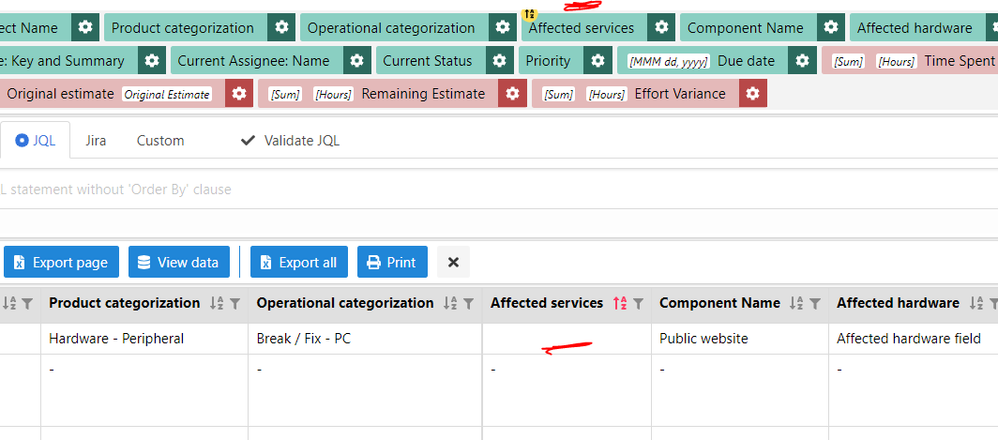
Task: Click the Component Name column header
Action: [719, 303]
